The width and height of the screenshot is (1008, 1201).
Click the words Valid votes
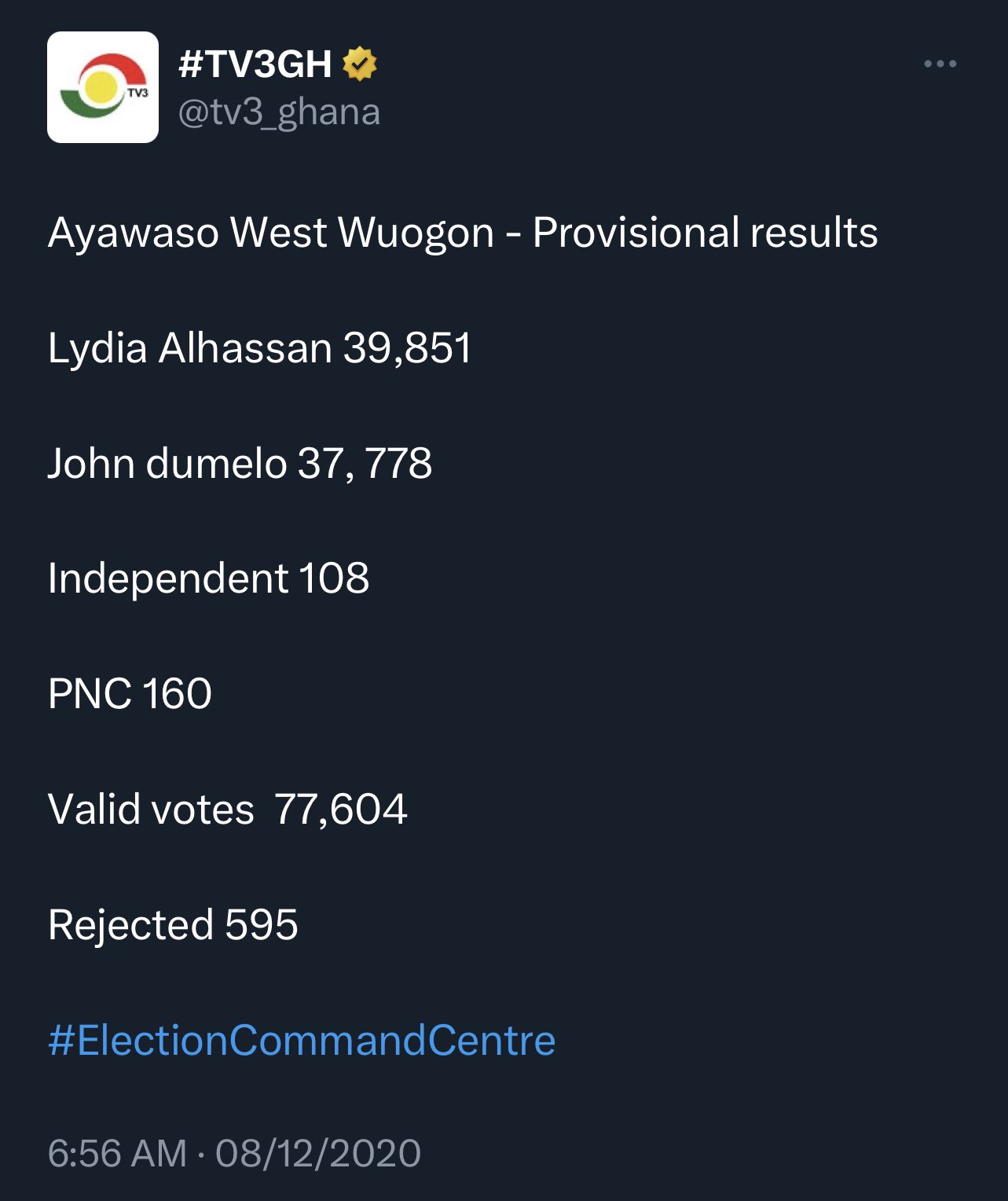click(151, 809)
